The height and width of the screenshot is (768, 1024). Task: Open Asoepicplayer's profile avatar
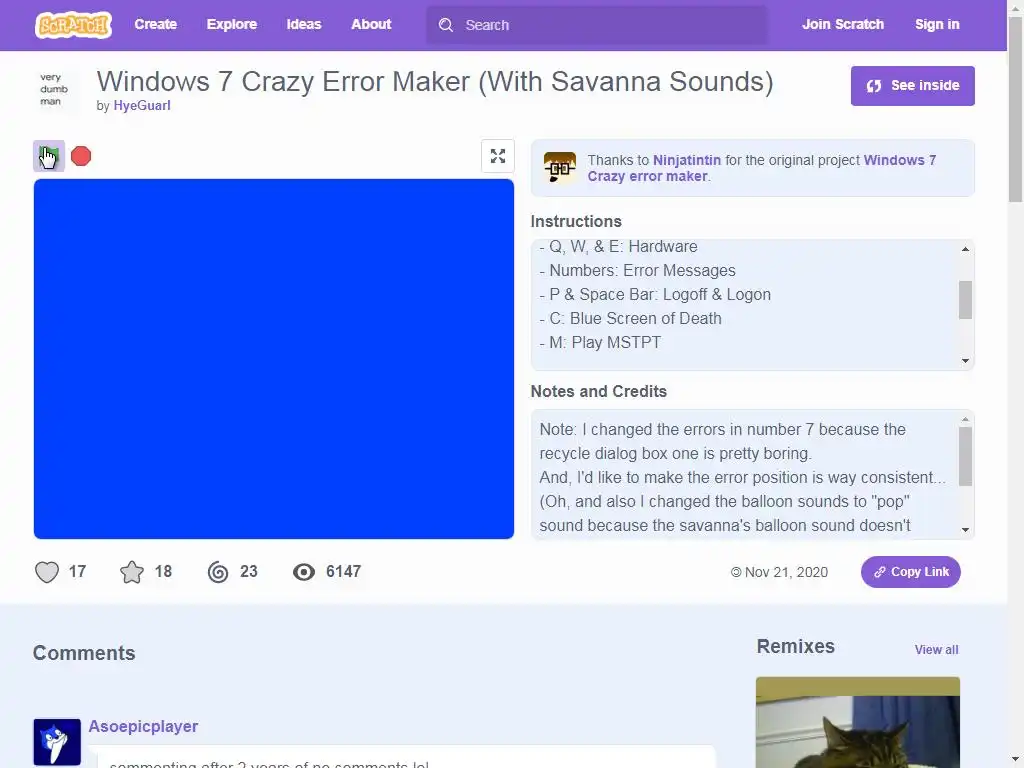click(x=57, y=742)
